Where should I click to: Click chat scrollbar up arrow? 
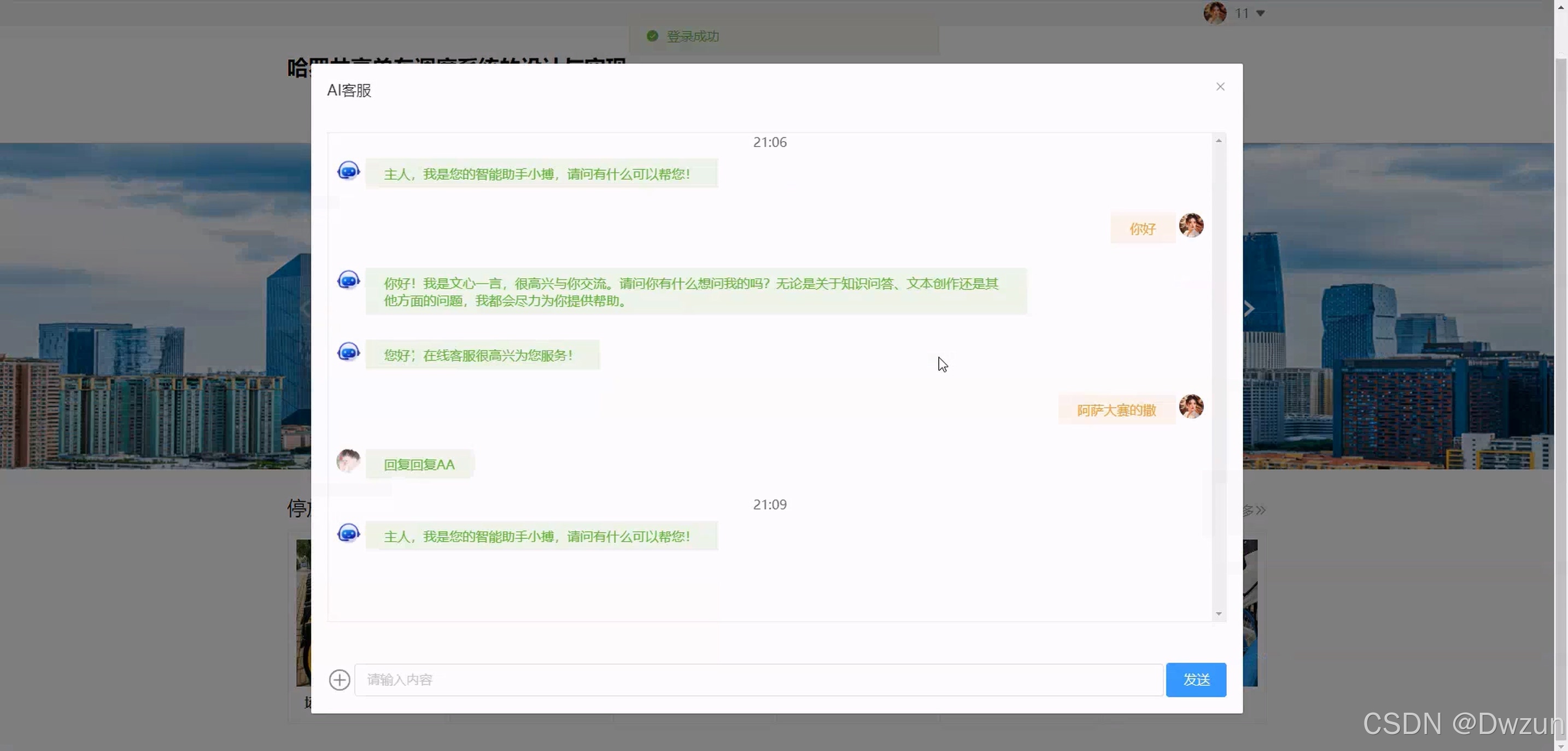[x=1219, y=140]
